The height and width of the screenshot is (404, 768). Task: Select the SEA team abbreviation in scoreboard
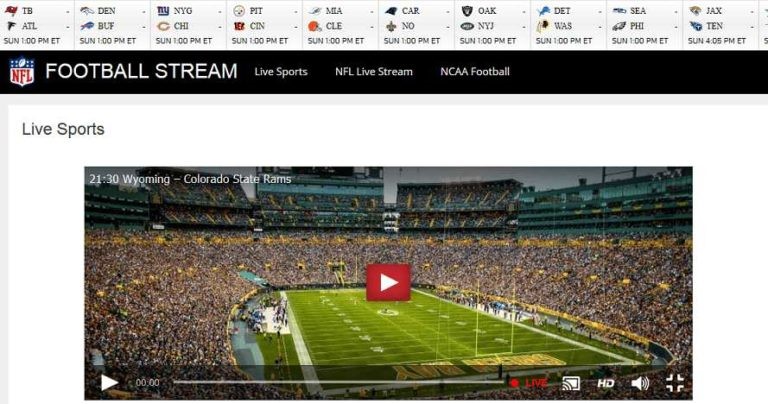(x=638, y=11)
